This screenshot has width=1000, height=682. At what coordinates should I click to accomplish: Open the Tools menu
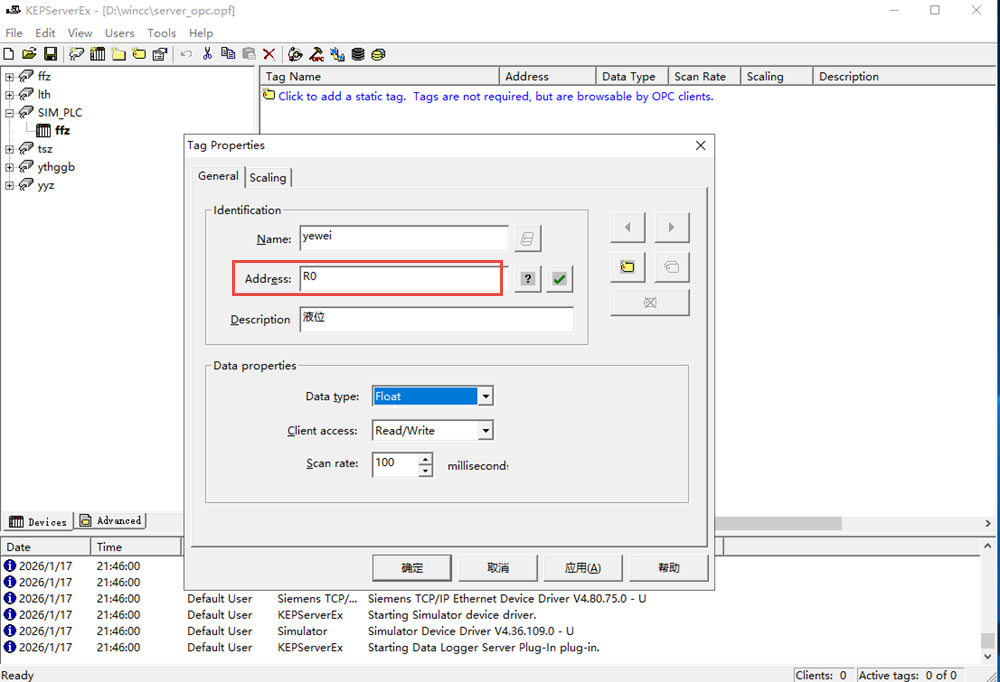pyautogui.click(x=161, y=33)
